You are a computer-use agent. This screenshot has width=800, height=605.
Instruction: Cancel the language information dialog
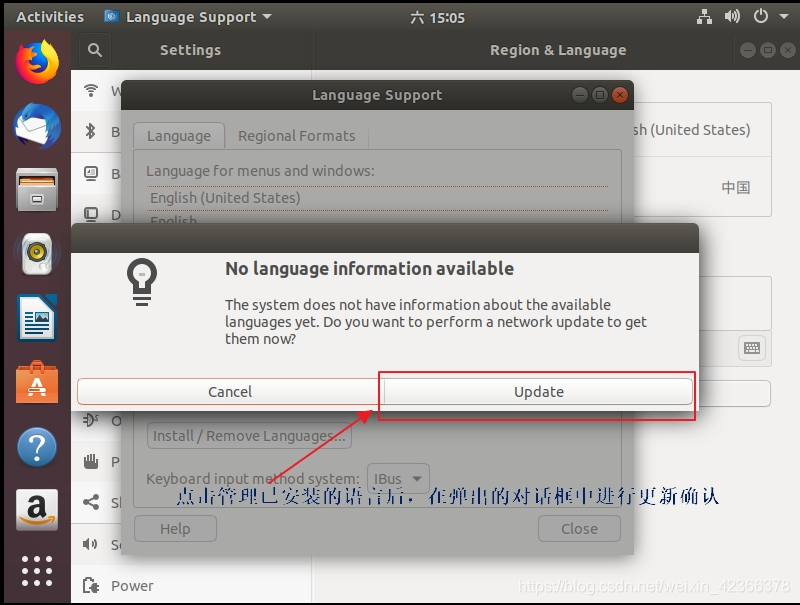tap(230, 392)
